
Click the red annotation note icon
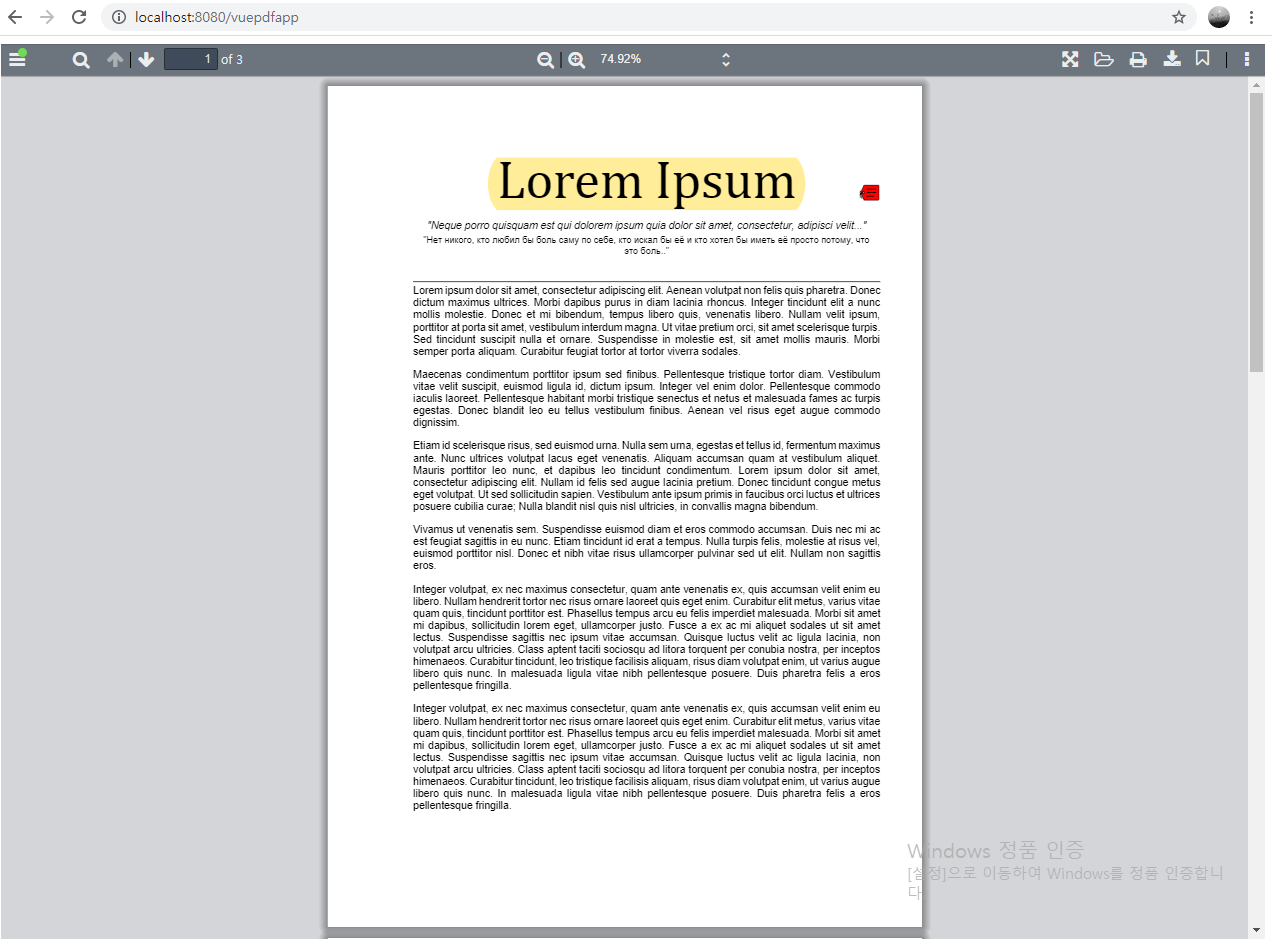870,193
